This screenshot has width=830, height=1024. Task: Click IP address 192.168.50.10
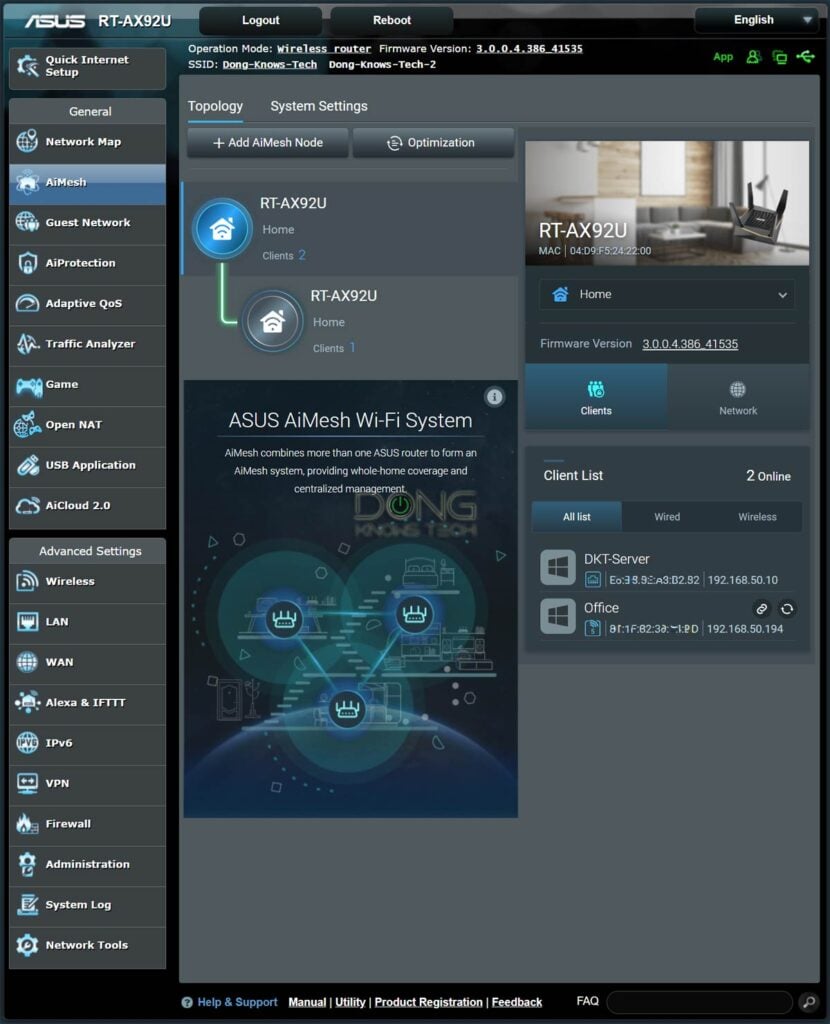742,580
